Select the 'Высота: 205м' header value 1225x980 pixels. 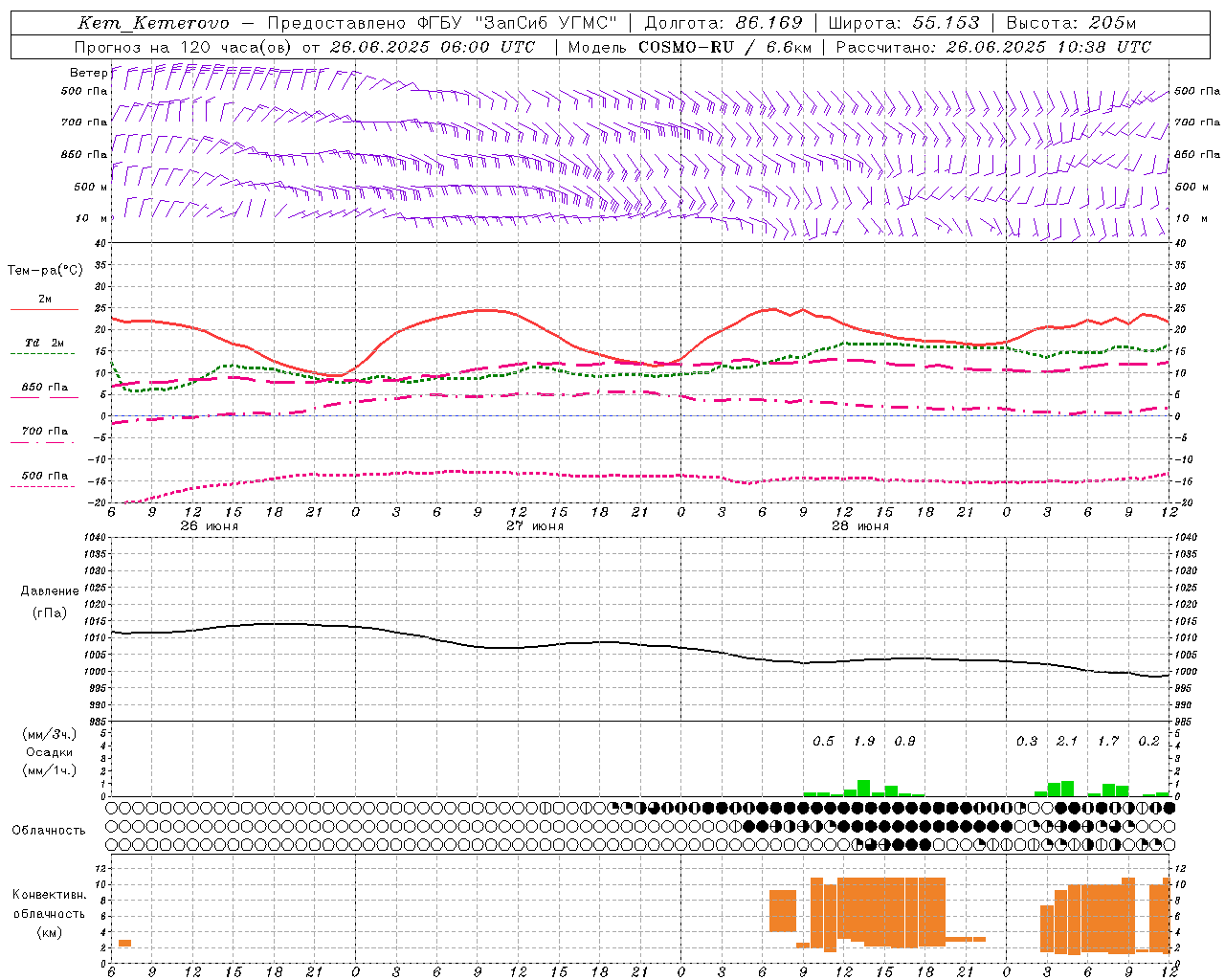click(x=1071, y=23)
